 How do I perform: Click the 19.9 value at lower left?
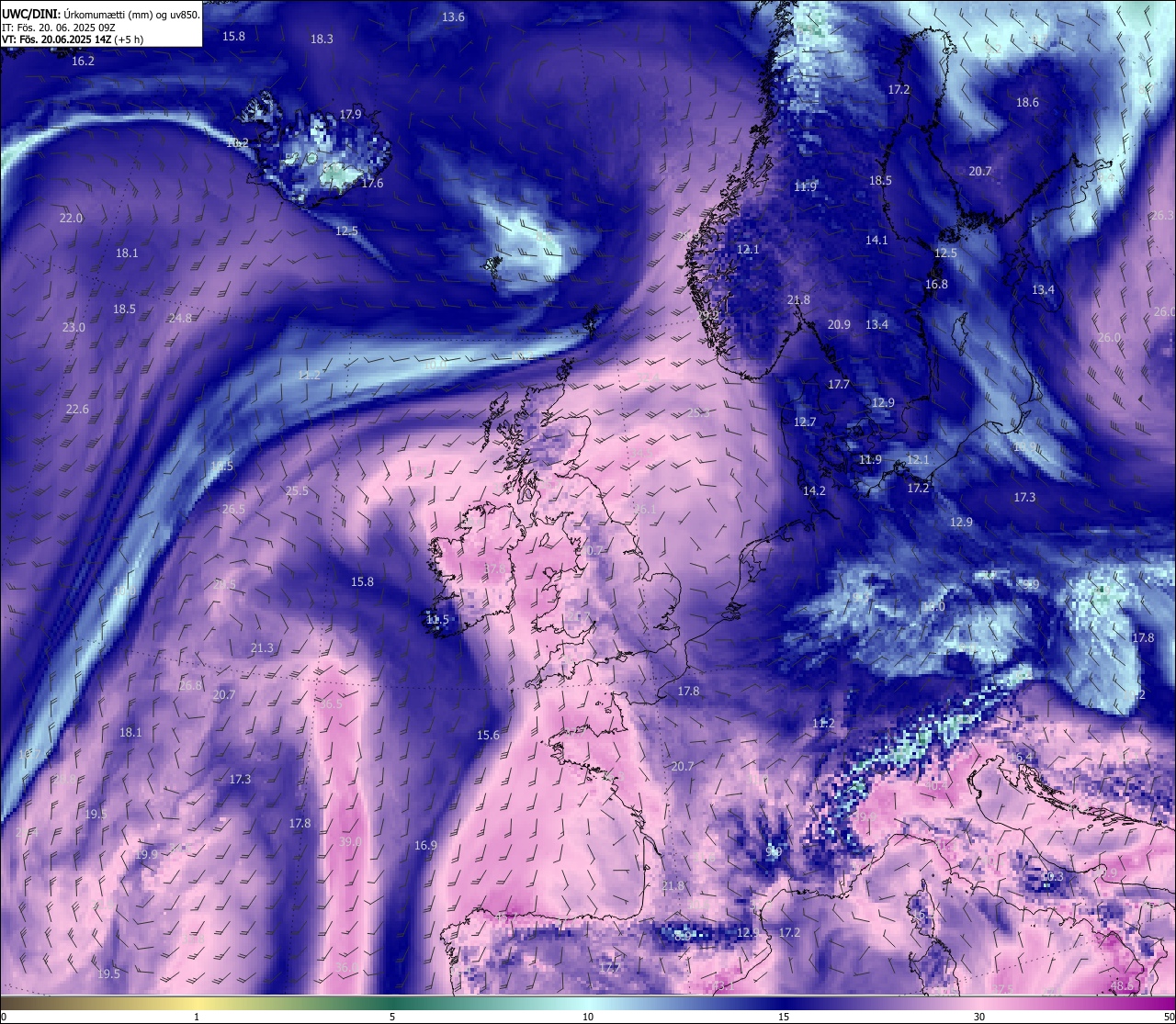coord(146,855)
